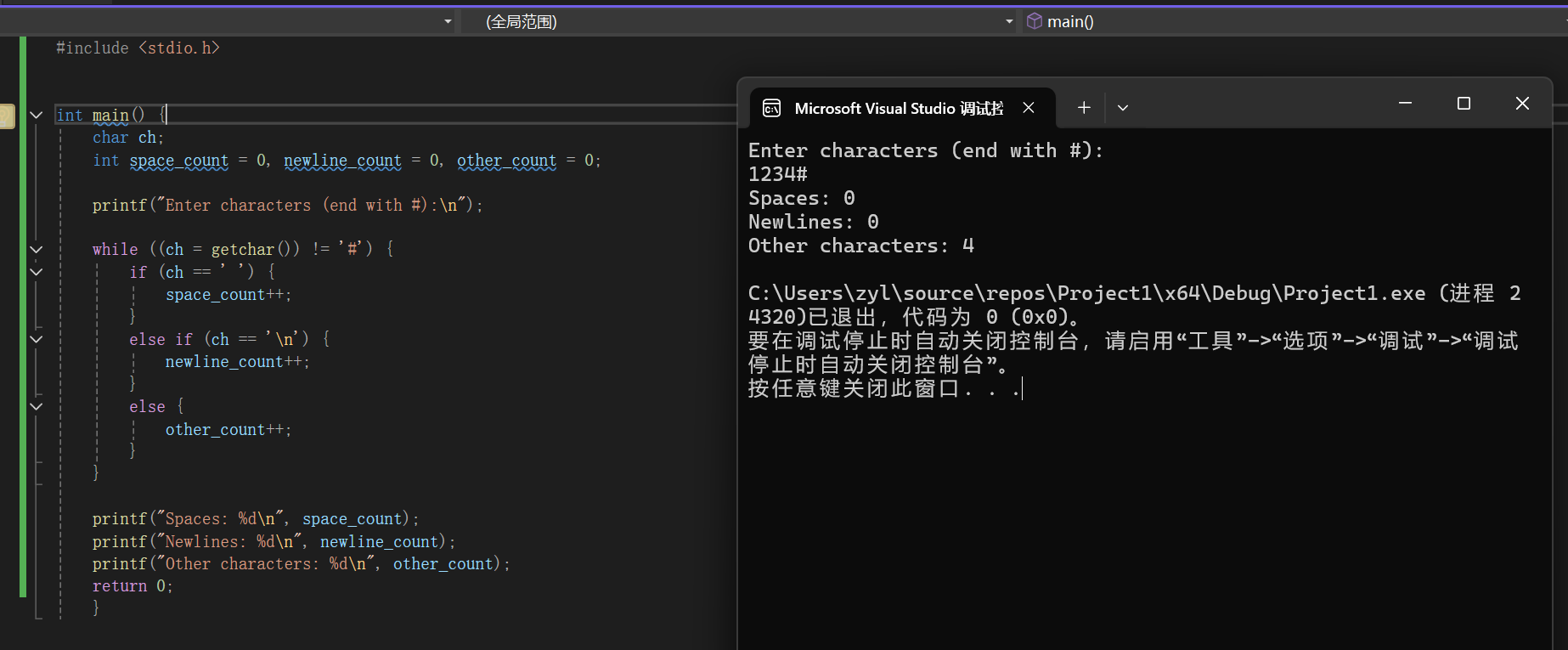
Task: Click the space_count++ statement
Action: (228, 295)
